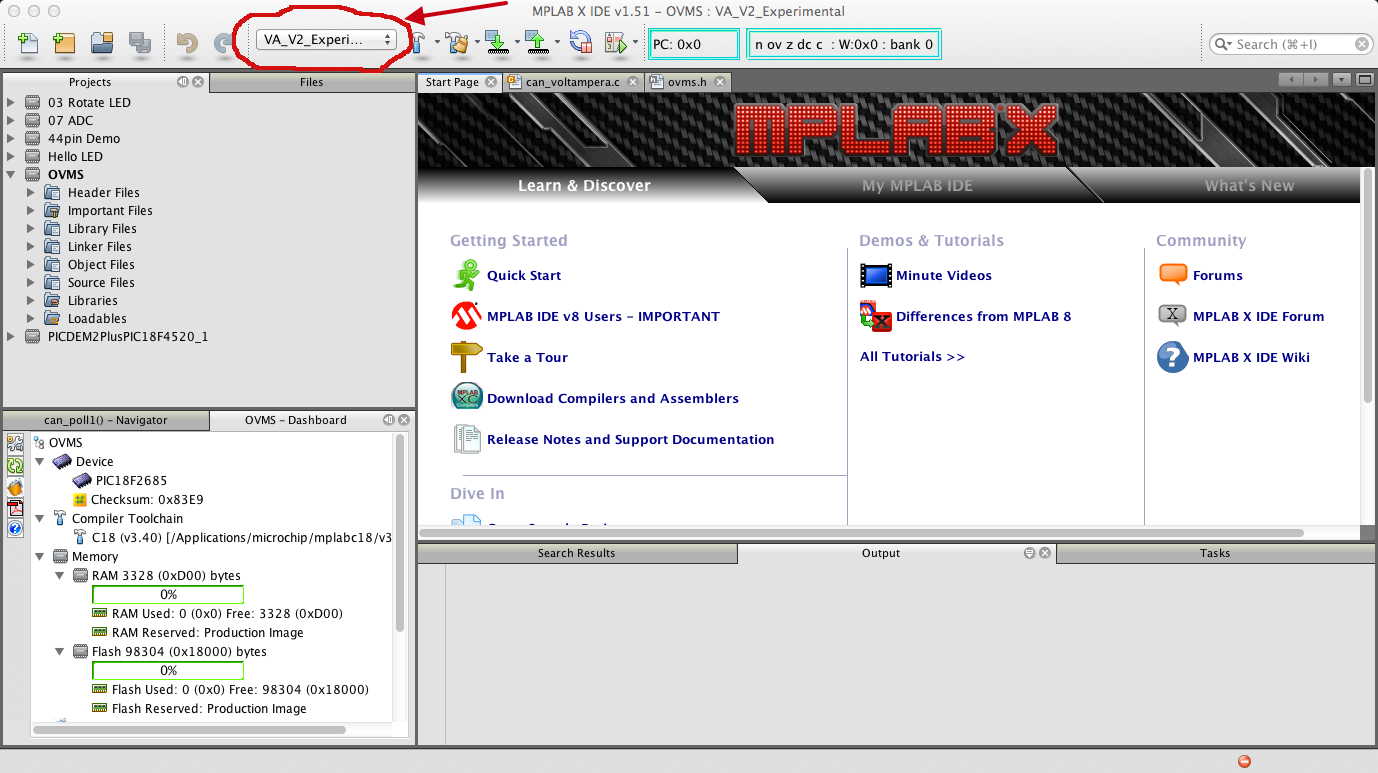This screenshot has width=1378, height=773.
Task: Switch to the can_voltampera.c tab
Action: [574, 82]
